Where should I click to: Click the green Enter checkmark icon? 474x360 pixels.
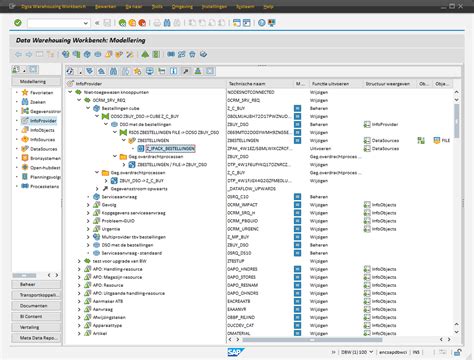18,23
